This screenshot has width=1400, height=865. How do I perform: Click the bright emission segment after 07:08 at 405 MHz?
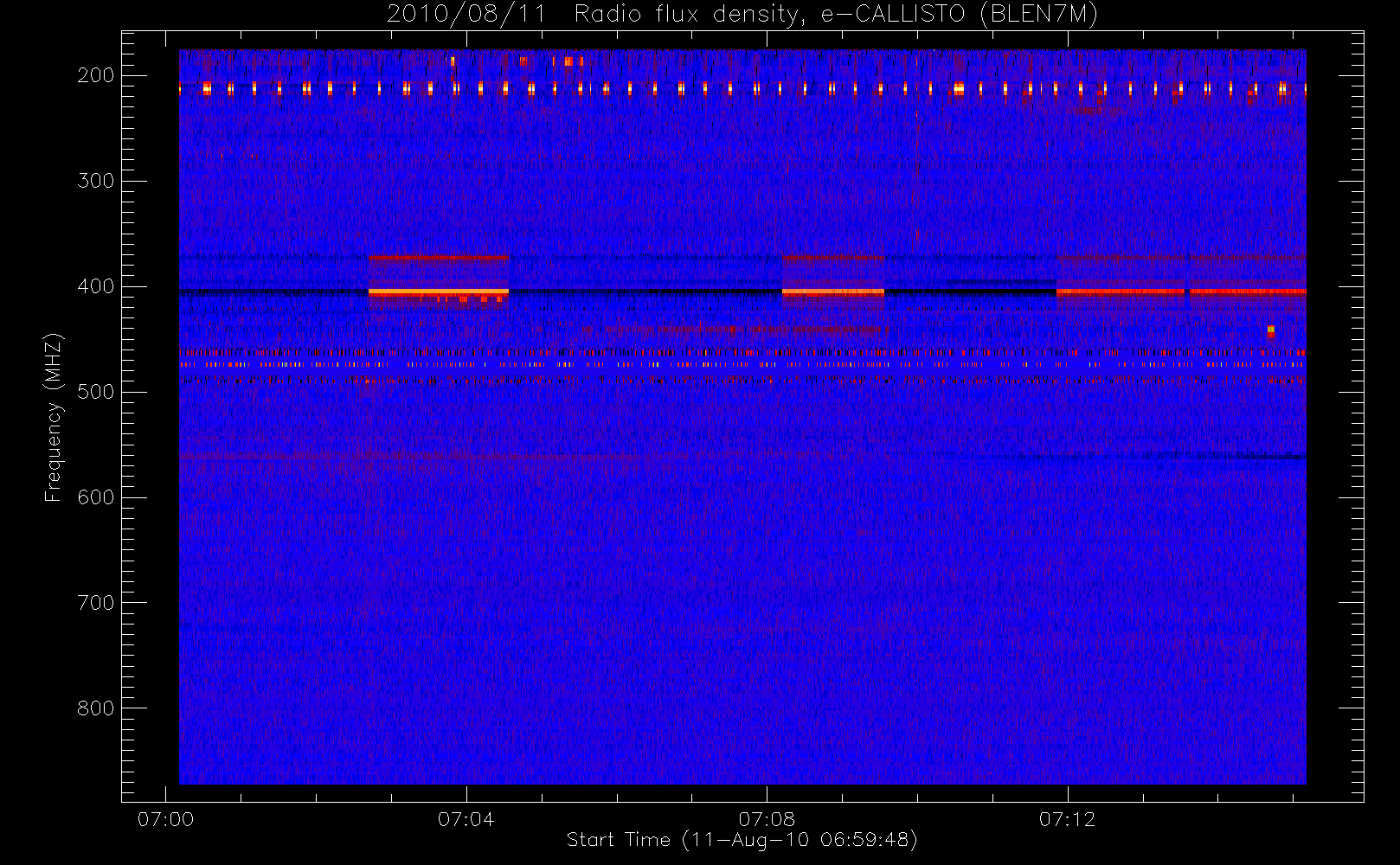click(x=833, y=292)
